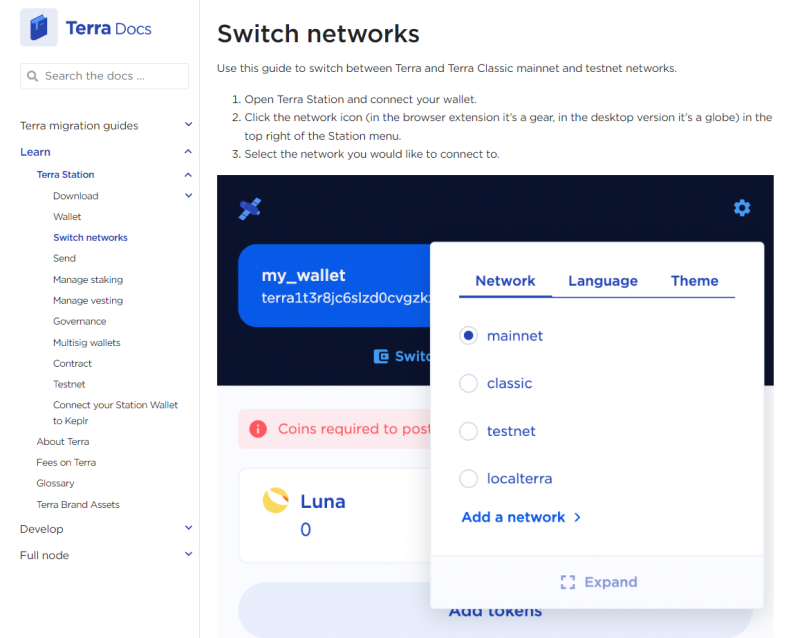Expand the Full node section chevron
800x638 pixels.
(x=188, y=554)
